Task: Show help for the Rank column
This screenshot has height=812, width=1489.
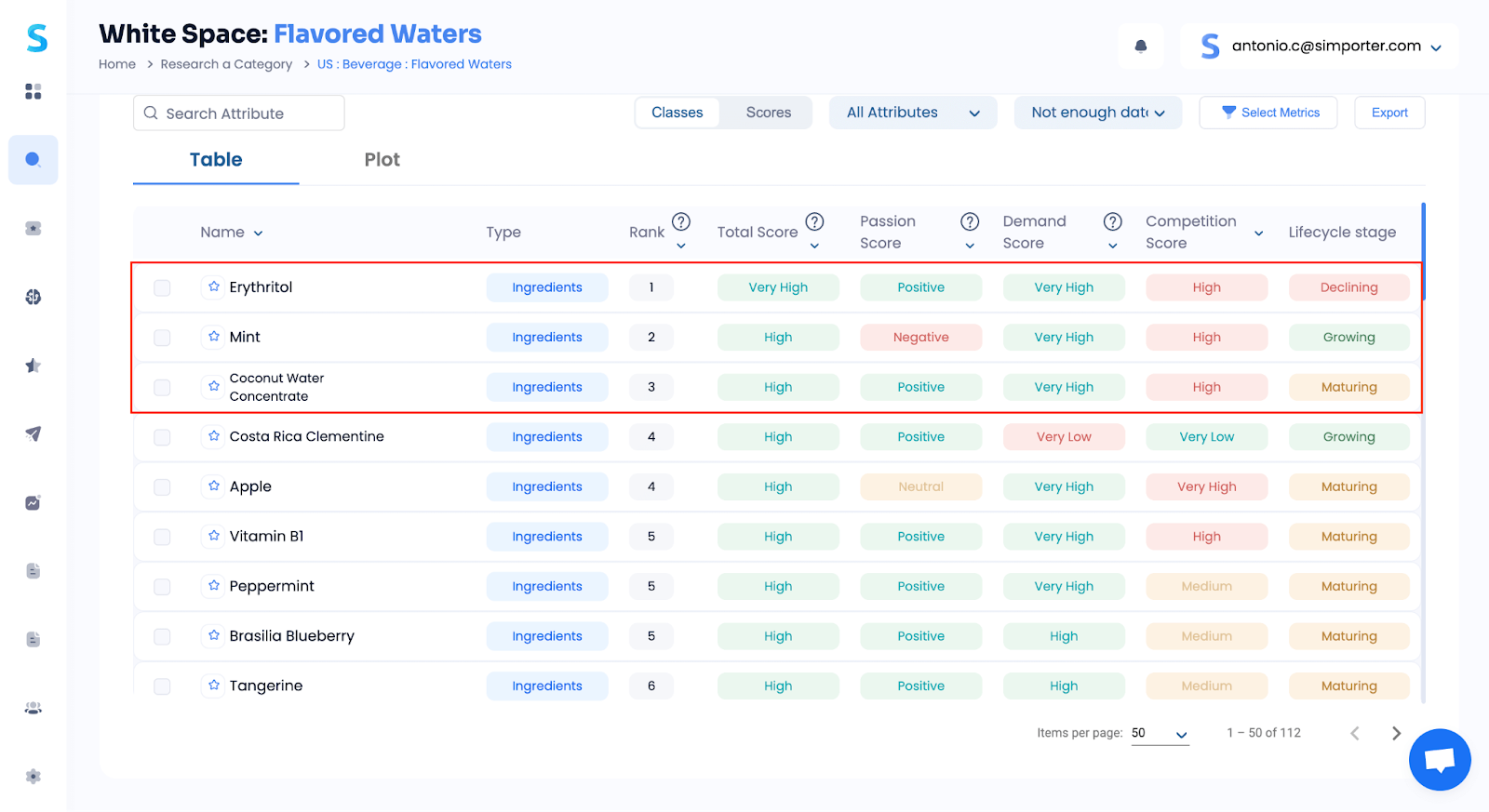Action: [681, 221]
